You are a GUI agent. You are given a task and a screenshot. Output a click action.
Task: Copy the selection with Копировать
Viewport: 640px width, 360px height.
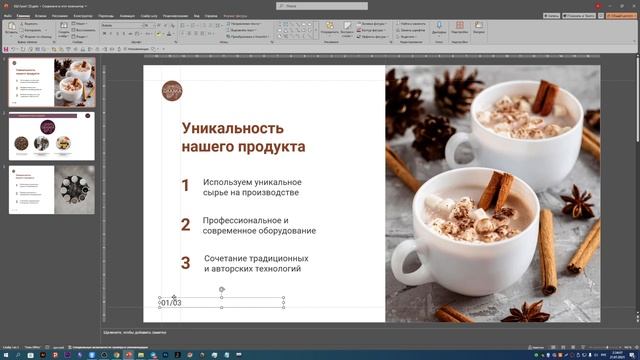pyautogui.click(x=33, y=30)
